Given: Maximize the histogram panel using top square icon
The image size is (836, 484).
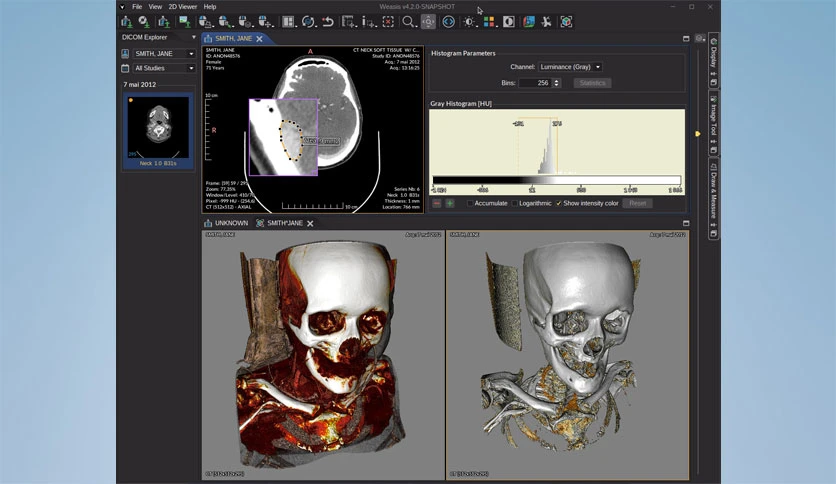Looking at the screenshot, I should 686,38.
